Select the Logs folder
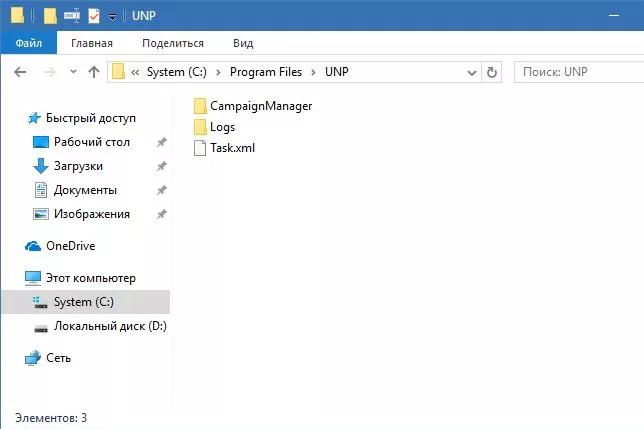 pos(214,127)
